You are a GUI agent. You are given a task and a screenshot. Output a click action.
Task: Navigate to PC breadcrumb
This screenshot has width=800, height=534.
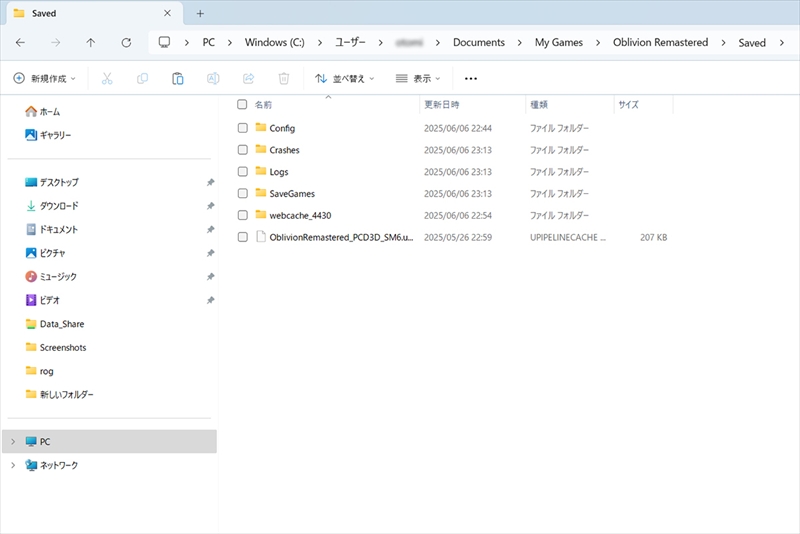(209, 42)
